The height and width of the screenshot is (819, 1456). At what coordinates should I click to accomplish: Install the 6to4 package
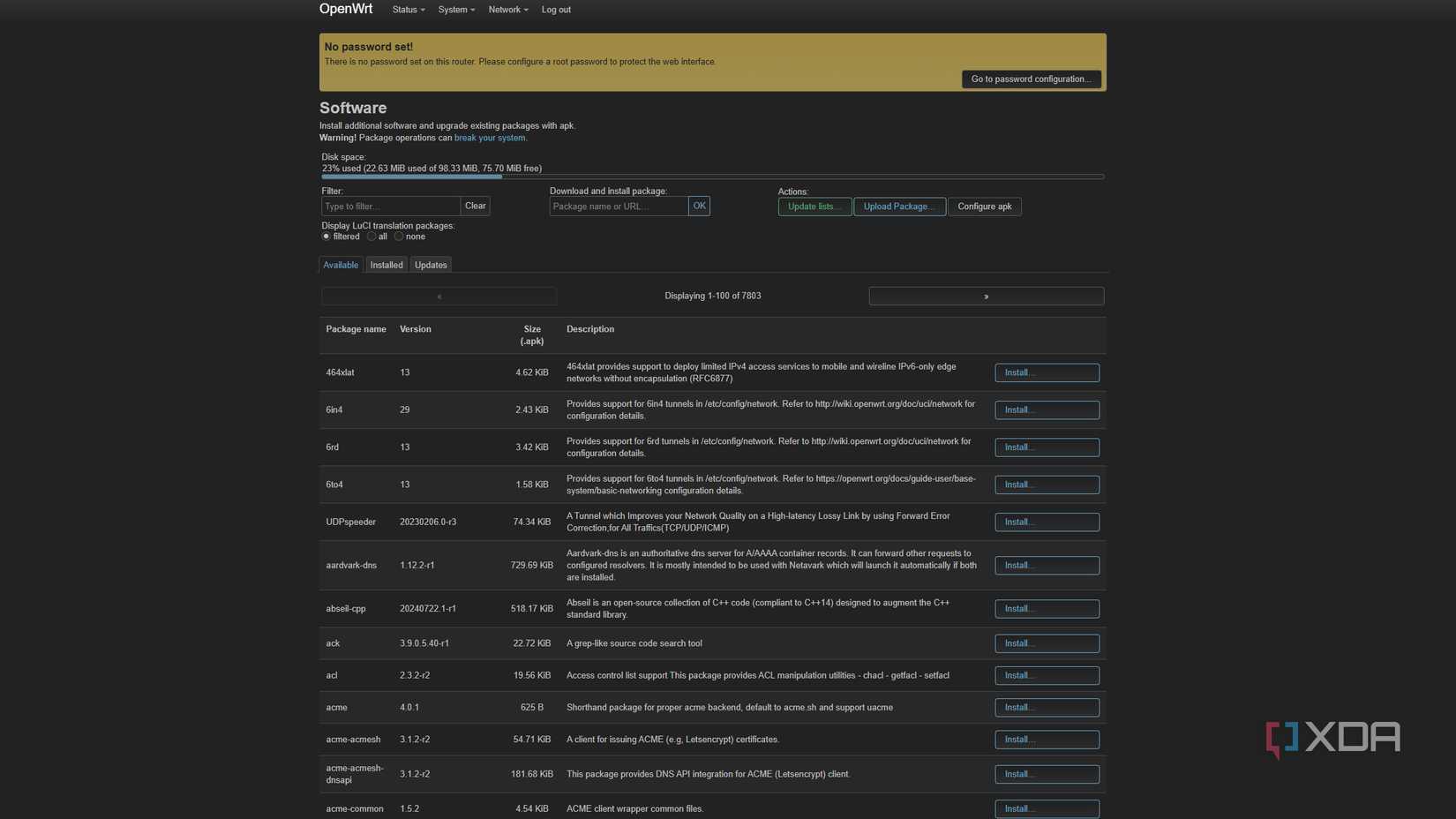coord(1047,485)
